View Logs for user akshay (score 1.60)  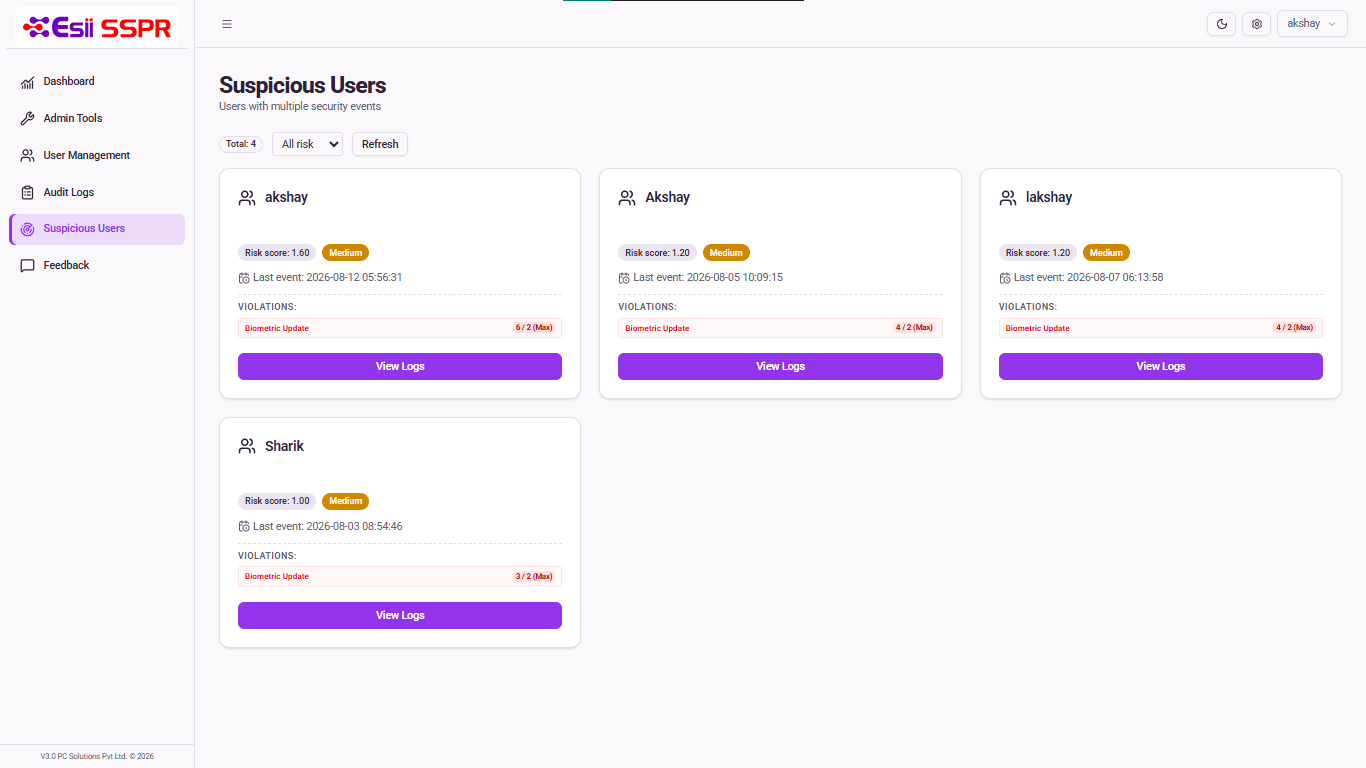[x=400, y=366]
